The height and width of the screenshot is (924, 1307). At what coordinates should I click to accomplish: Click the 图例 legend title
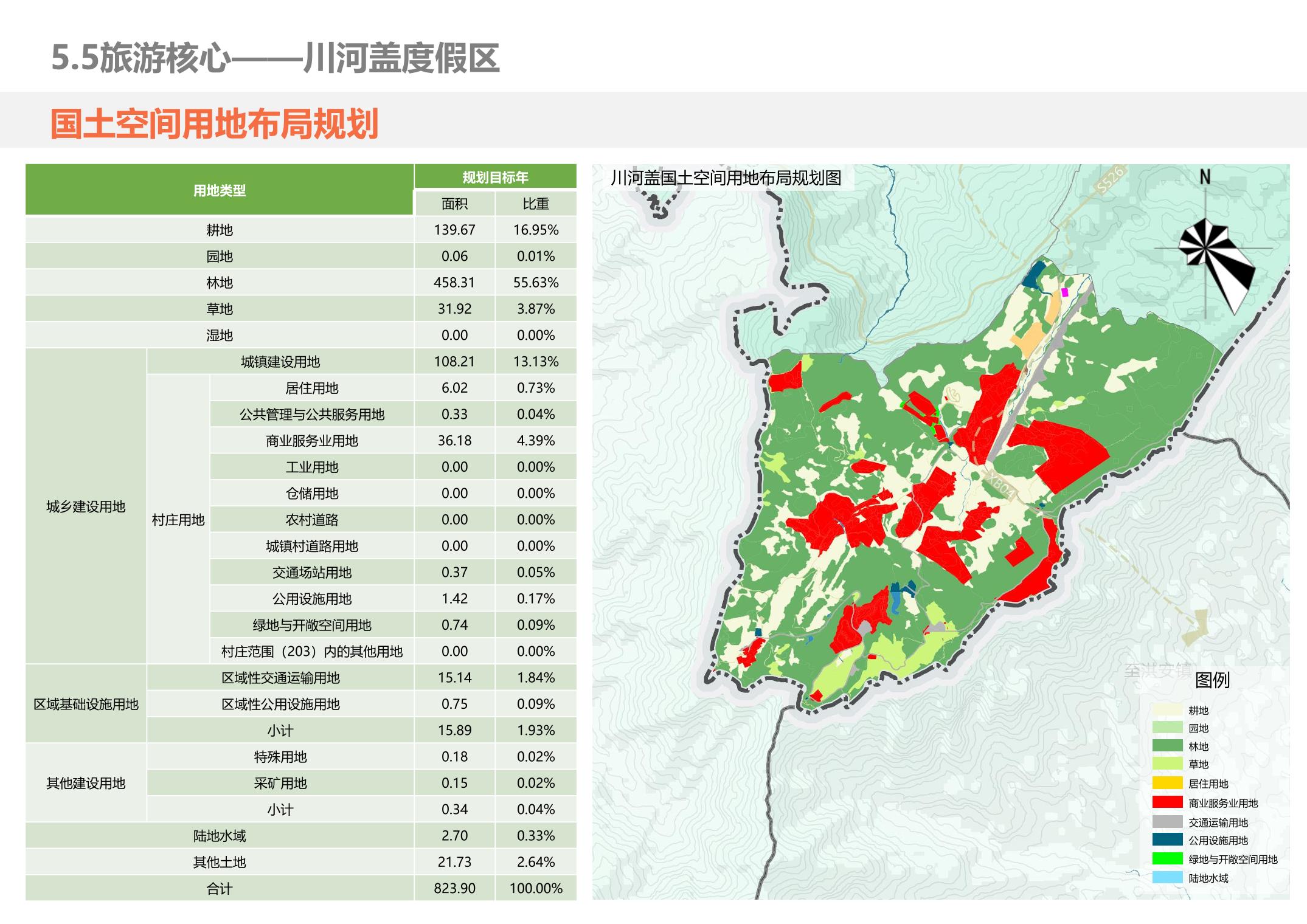(1212, 680)
